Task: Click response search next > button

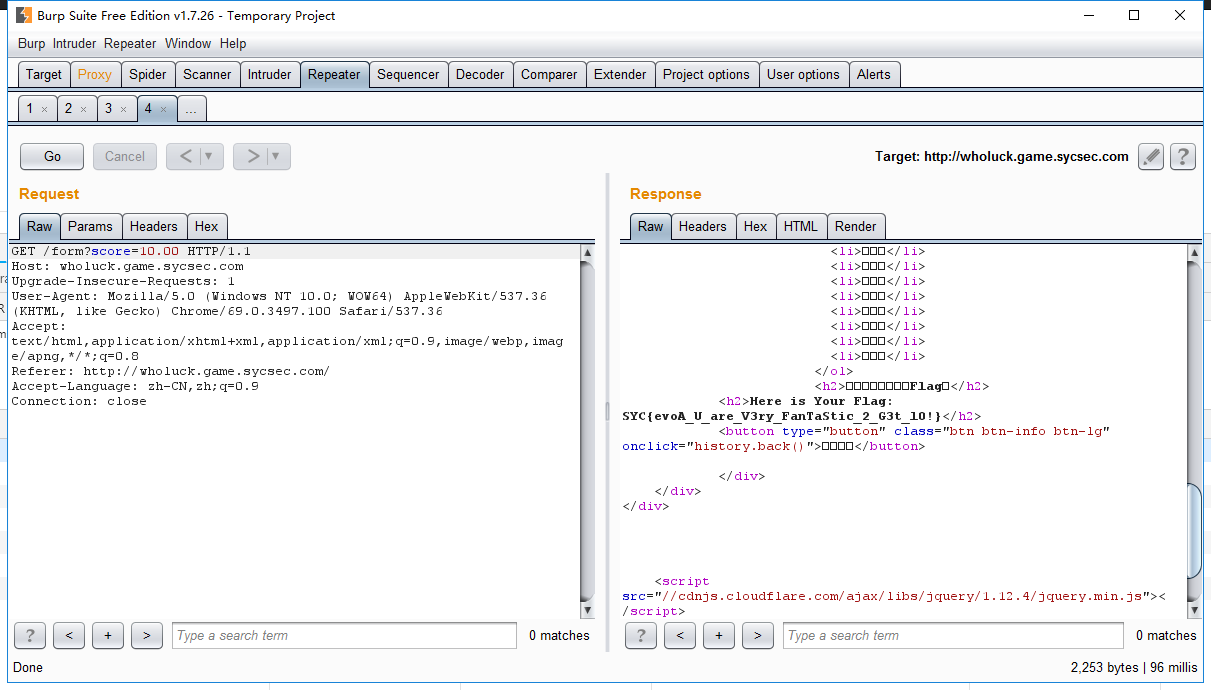Action: pos(758,635)
